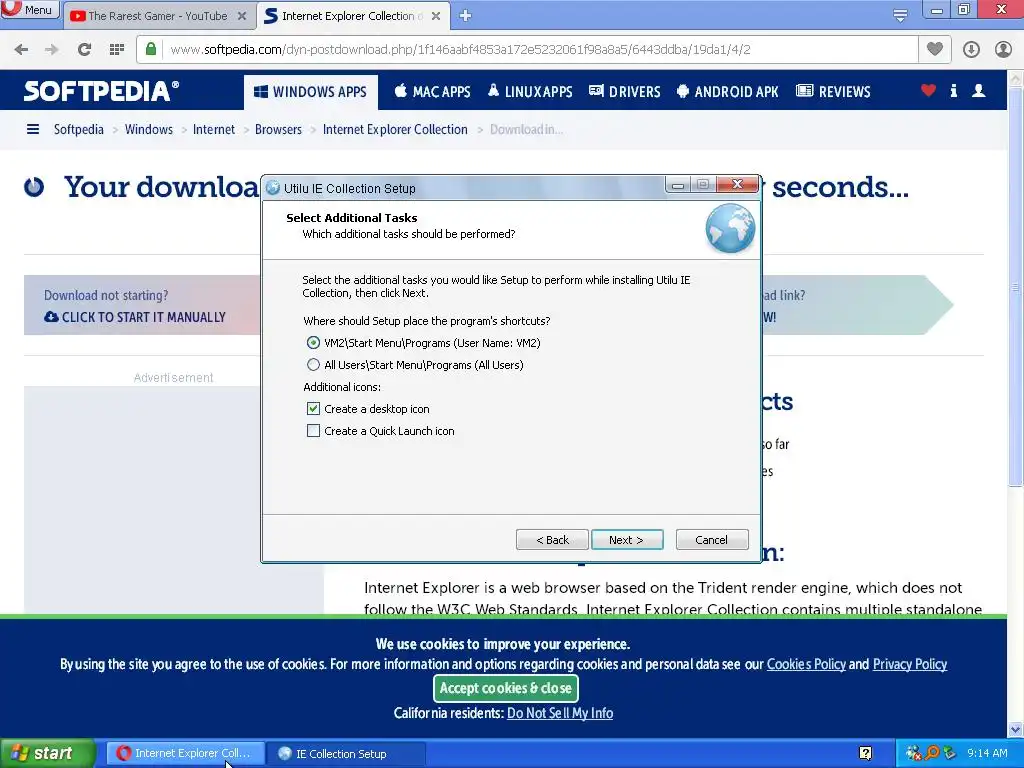Go to Internet Explorer Collection breadcrumb
This screenshot has width=1024, height=768.
click(395, 129)
